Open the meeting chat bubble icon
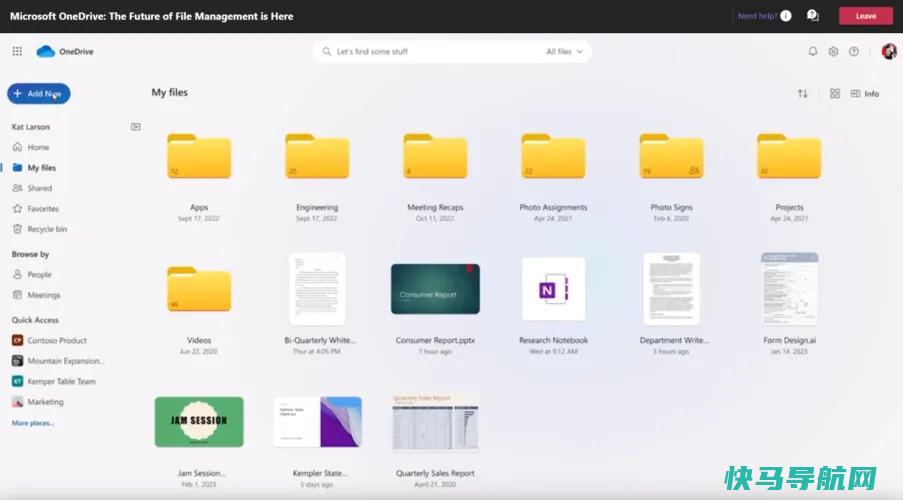The width and height of the screenshot is (903, 500). coord(813,16)
